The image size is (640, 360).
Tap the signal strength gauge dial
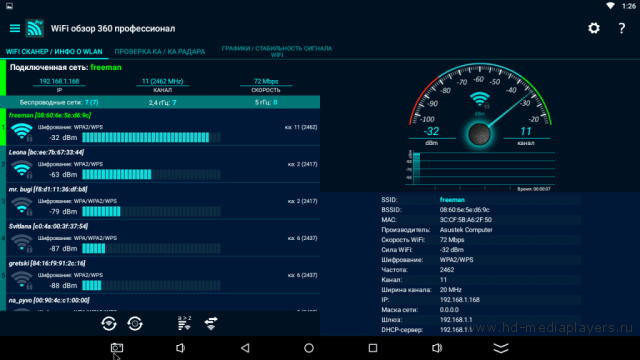pyautogui.click(x=480, y=104)
